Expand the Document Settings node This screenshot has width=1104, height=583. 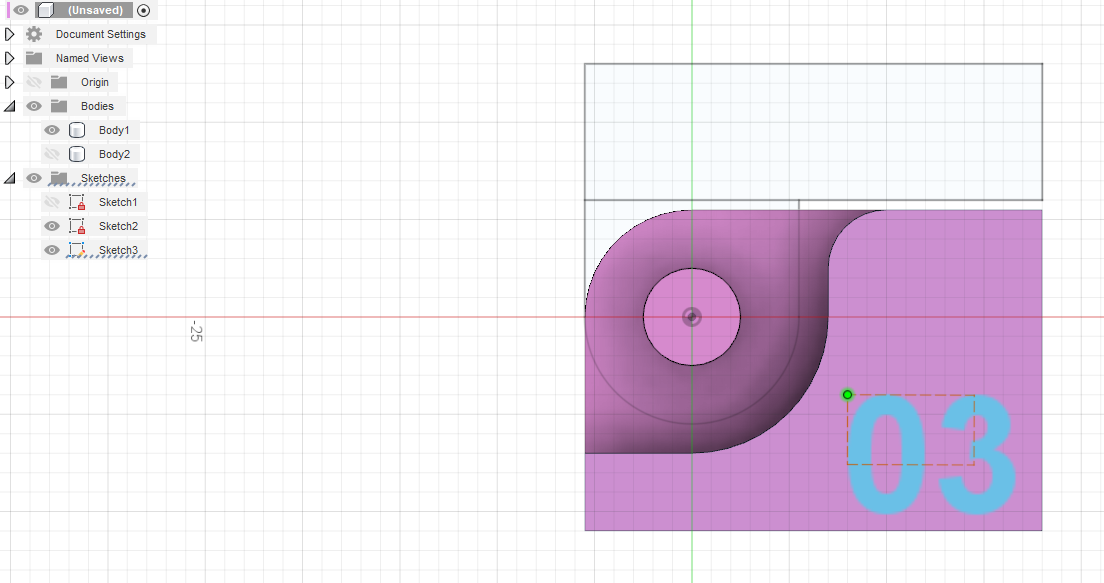coord(10,34)
